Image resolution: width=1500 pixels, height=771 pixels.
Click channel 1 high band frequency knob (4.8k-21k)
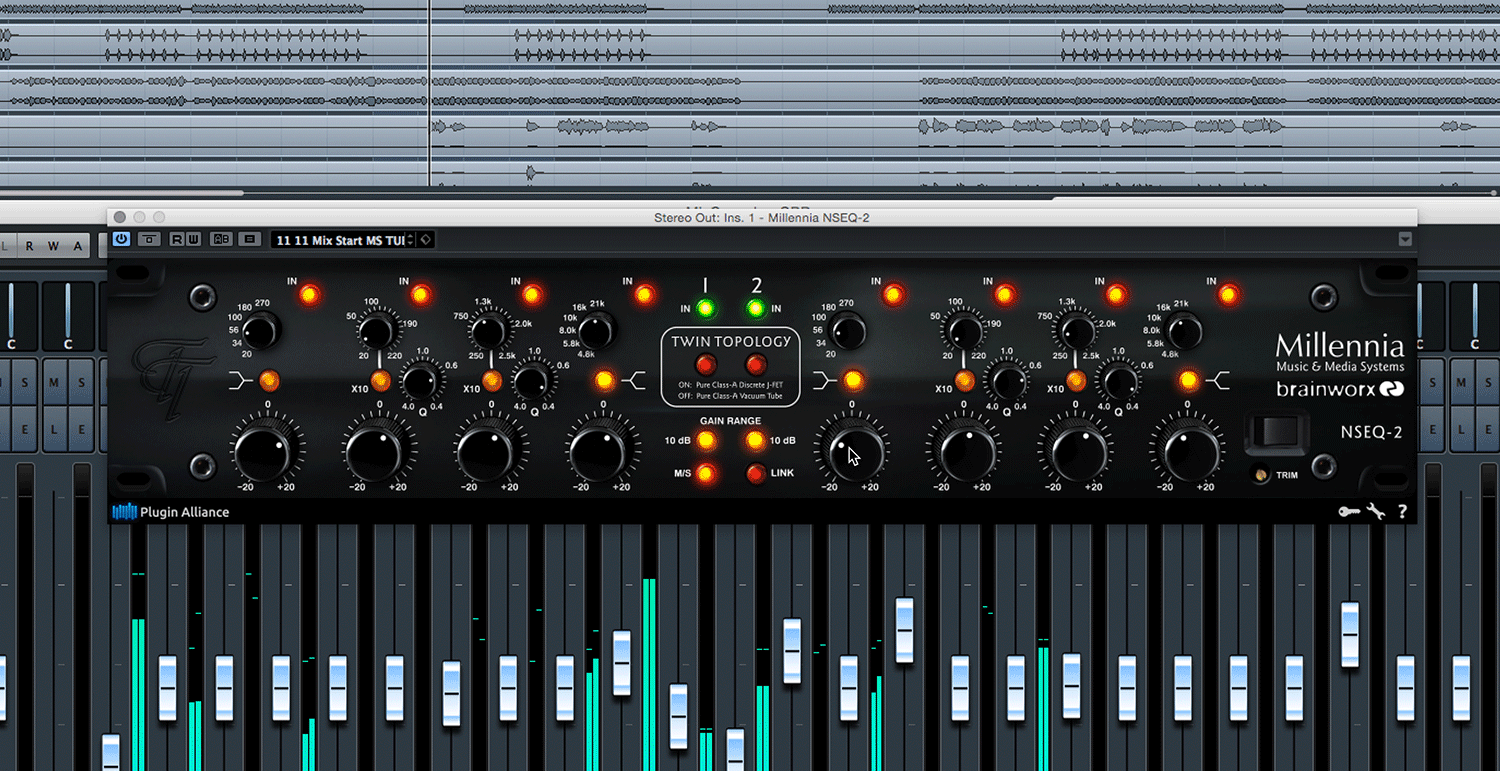tap(597, 330)
